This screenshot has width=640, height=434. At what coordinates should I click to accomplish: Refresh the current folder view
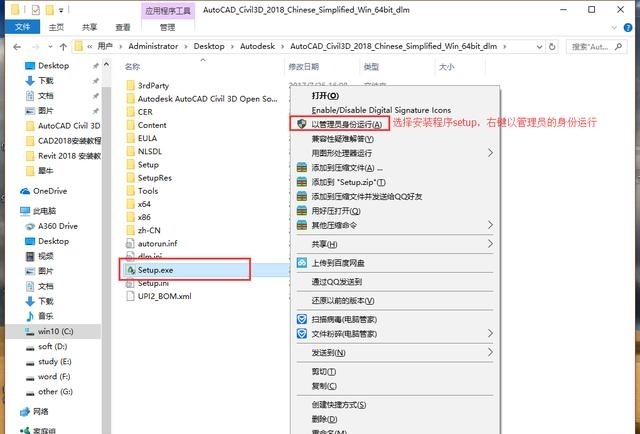[552, 47]
